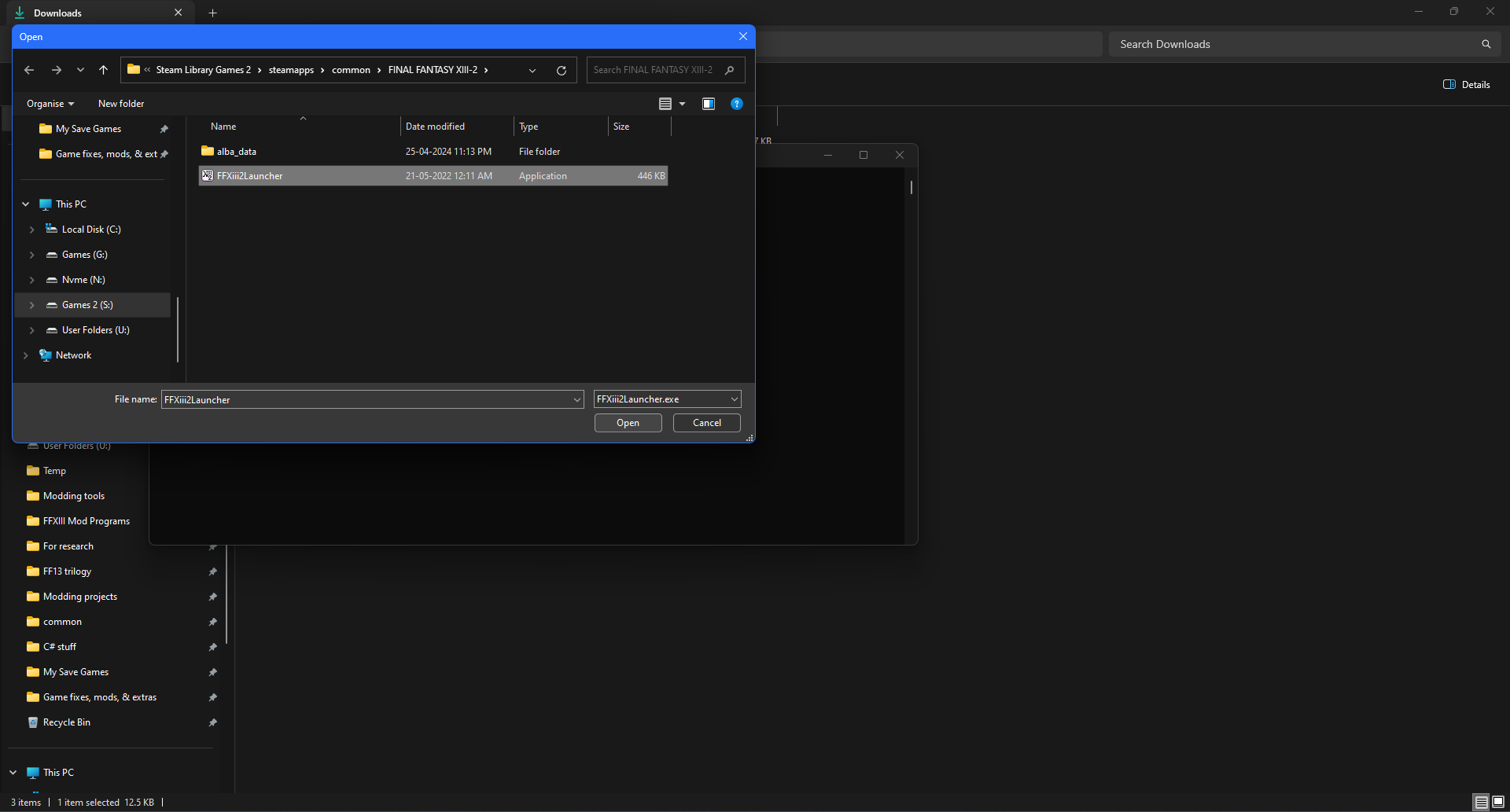The image size is (1510, 812).
Task: Collapse This PC in Explorer sidebar
Action: pyautogui.click(x=13, y=773)
